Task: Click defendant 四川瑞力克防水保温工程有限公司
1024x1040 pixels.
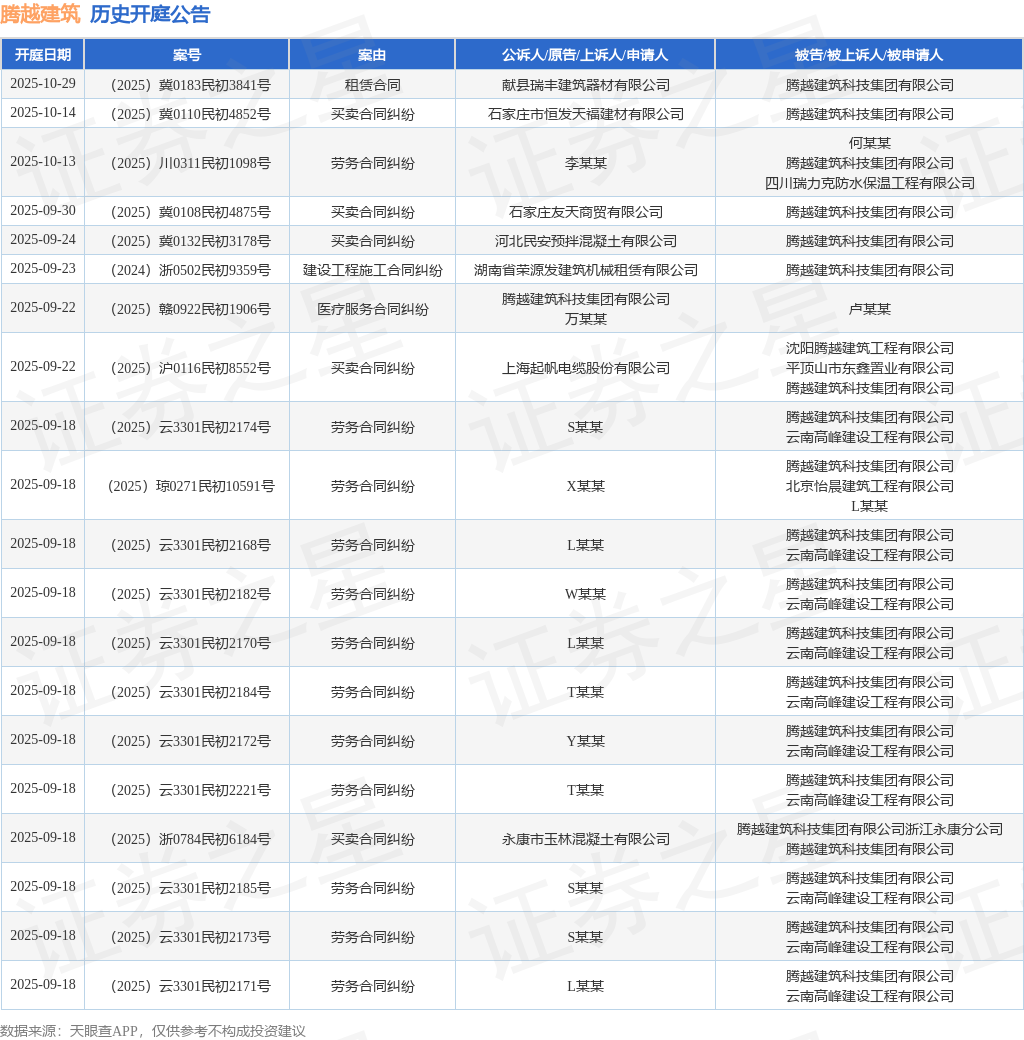Action: pyautogui.click(x=869, y=183)
